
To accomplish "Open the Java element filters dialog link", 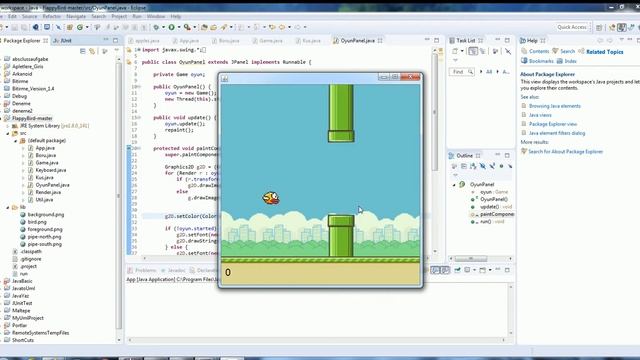I will [x=557, y=133].
